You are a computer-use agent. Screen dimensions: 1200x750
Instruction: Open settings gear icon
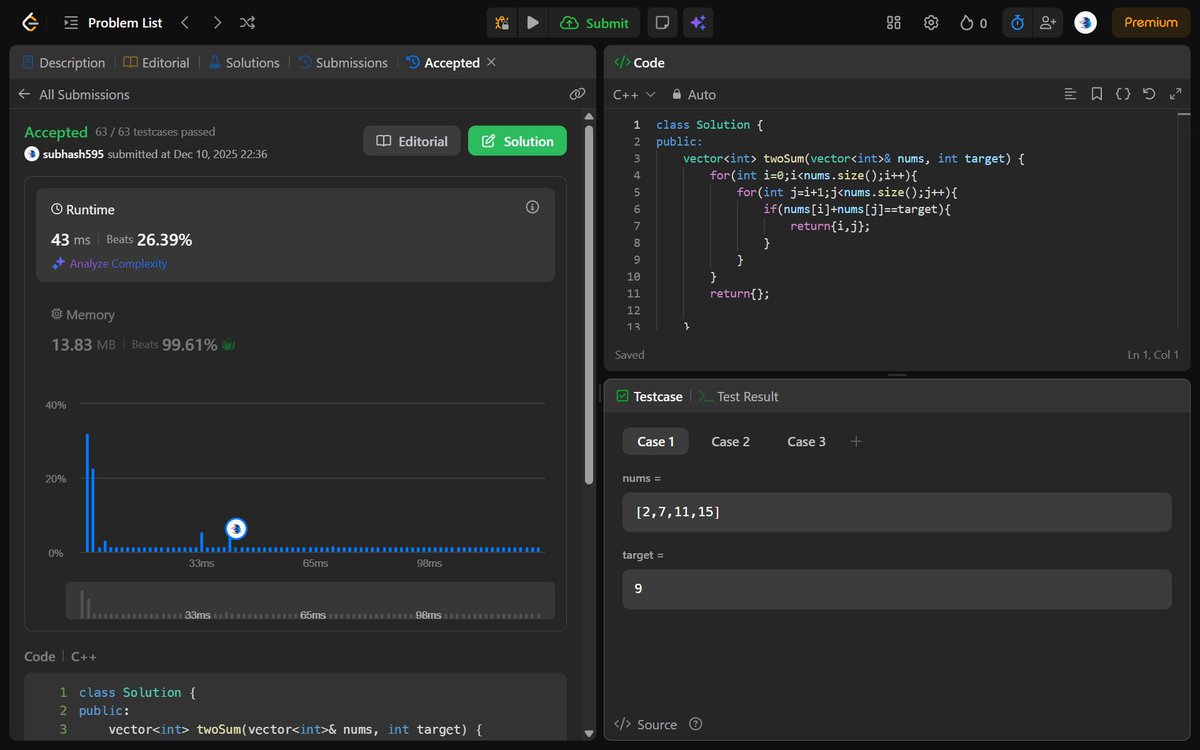pyautogui.click(x=931, y=22)
